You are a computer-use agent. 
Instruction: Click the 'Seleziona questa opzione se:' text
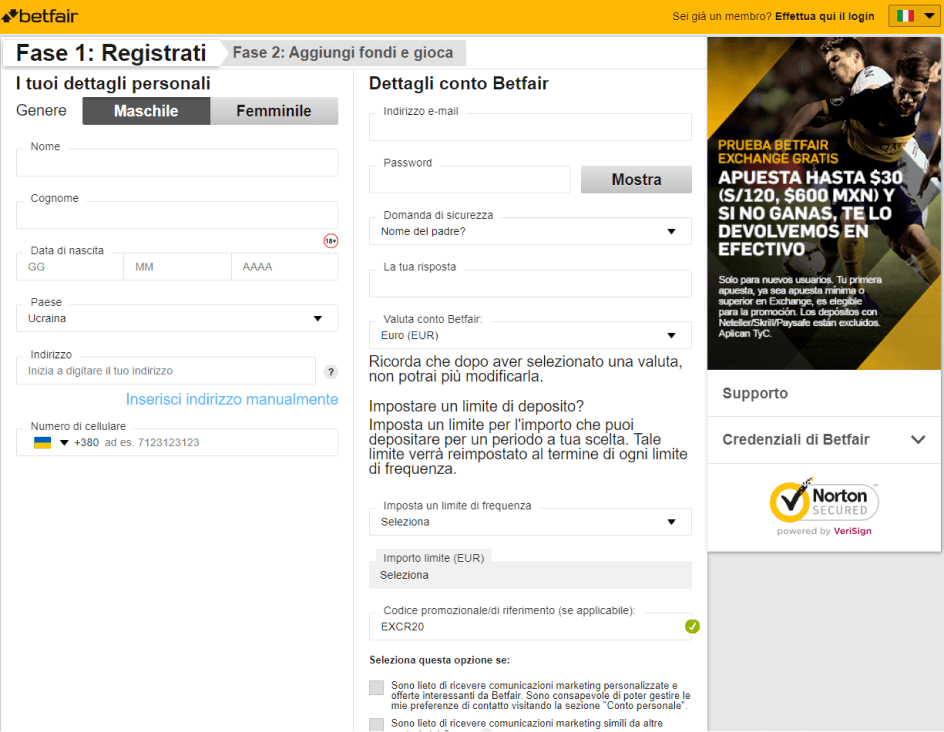pos(439,660)
